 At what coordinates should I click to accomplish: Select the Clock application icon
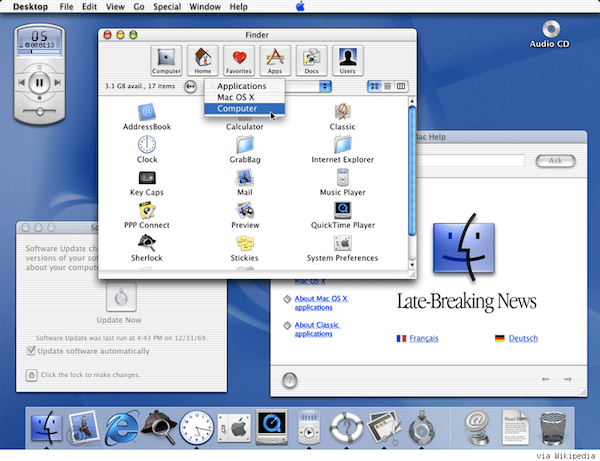click(x=147, y=145)
